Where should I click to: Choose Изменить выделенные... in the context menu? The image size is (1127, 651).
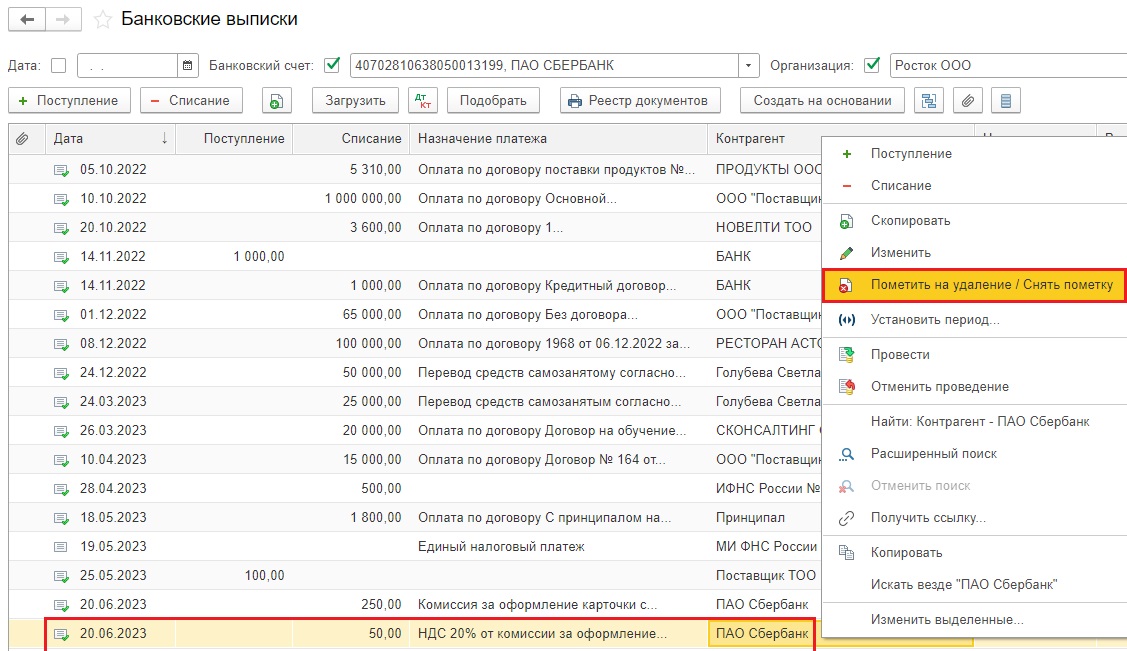[x=975, y=619]
